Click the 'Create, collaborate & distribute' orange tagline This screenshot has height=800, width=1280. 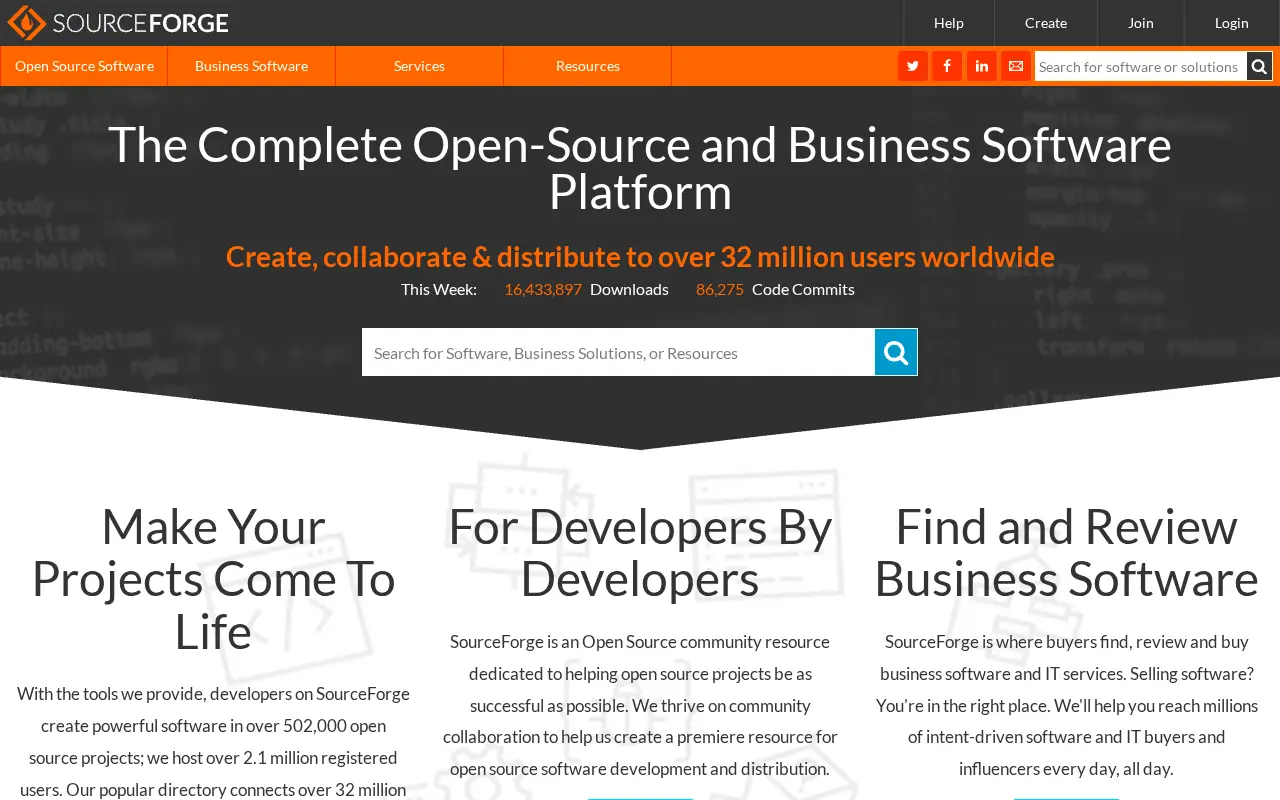pos(640,257)
